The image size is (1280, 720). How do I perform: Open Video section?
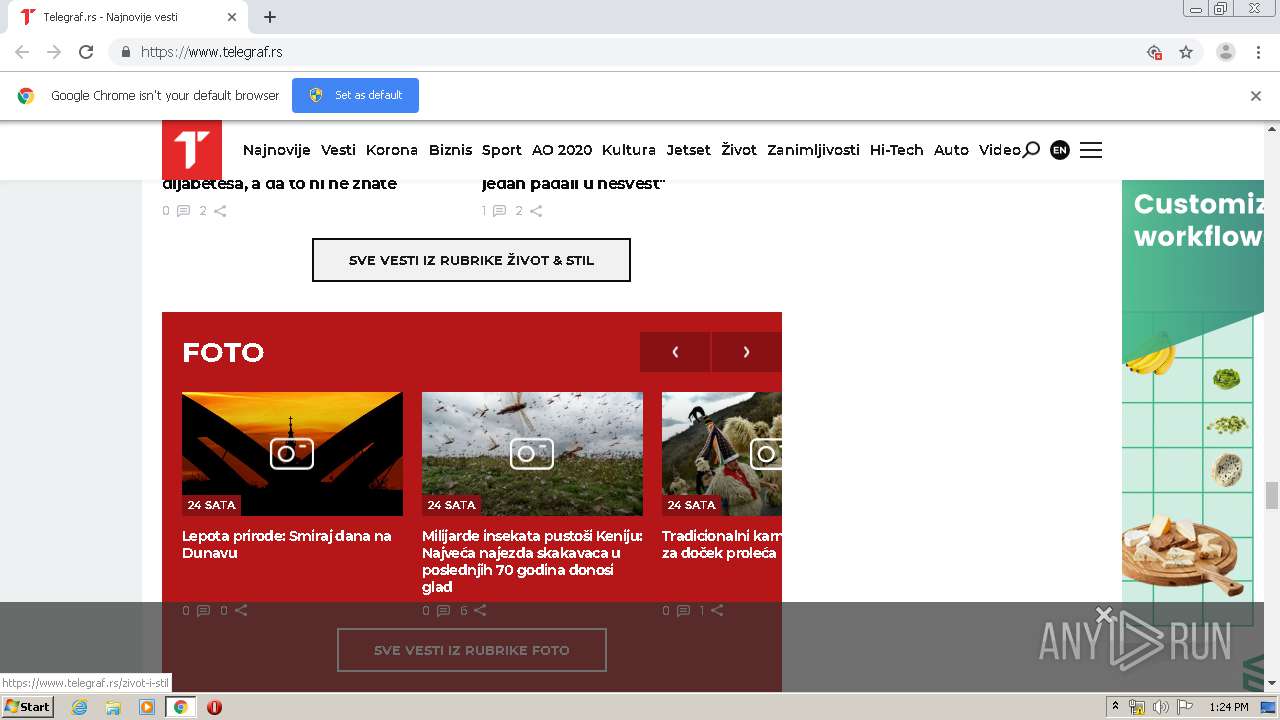click(1000, 150)
